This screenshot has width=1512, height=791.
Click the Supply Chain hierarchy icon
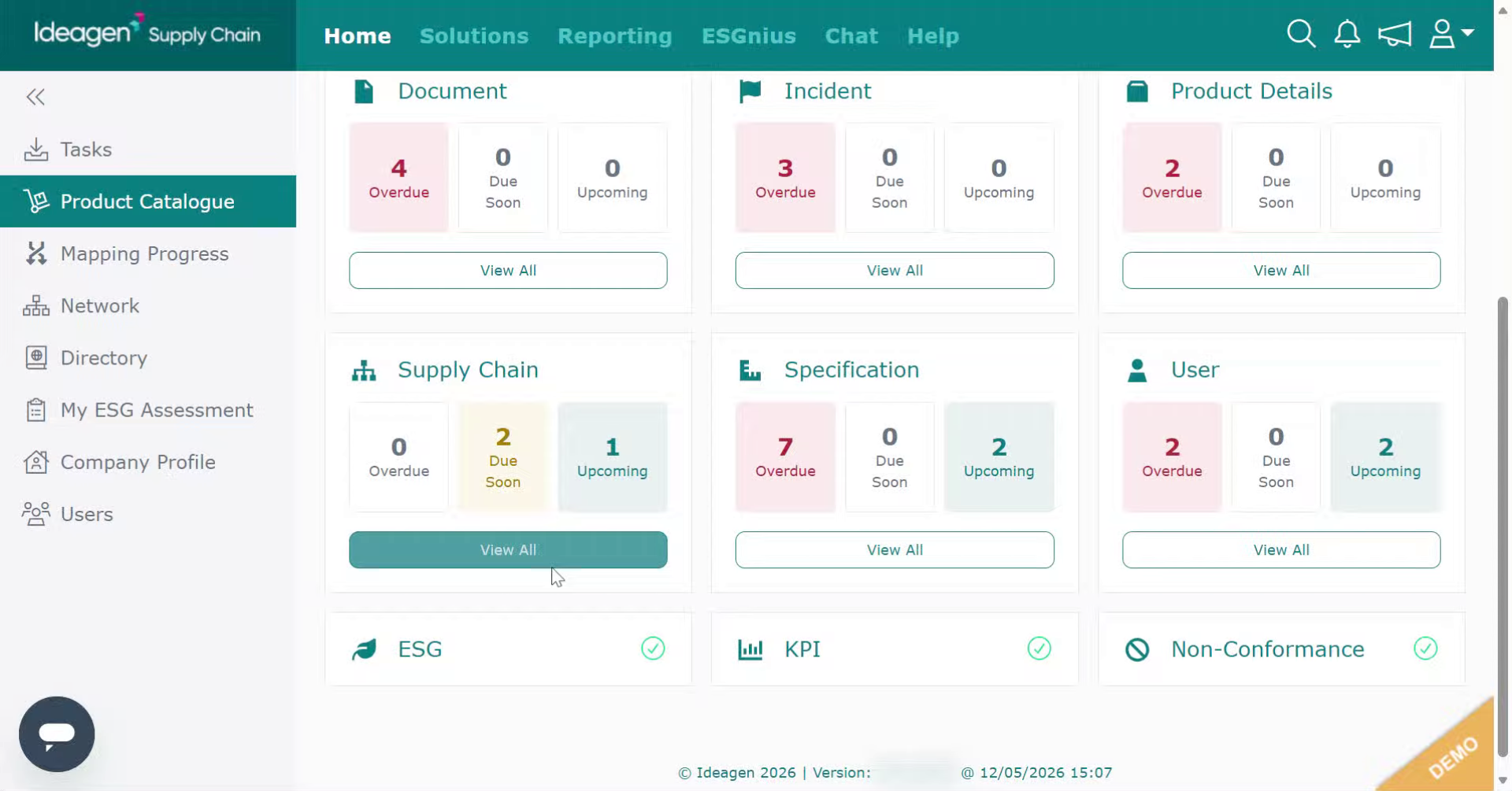(x=364, y=370)
